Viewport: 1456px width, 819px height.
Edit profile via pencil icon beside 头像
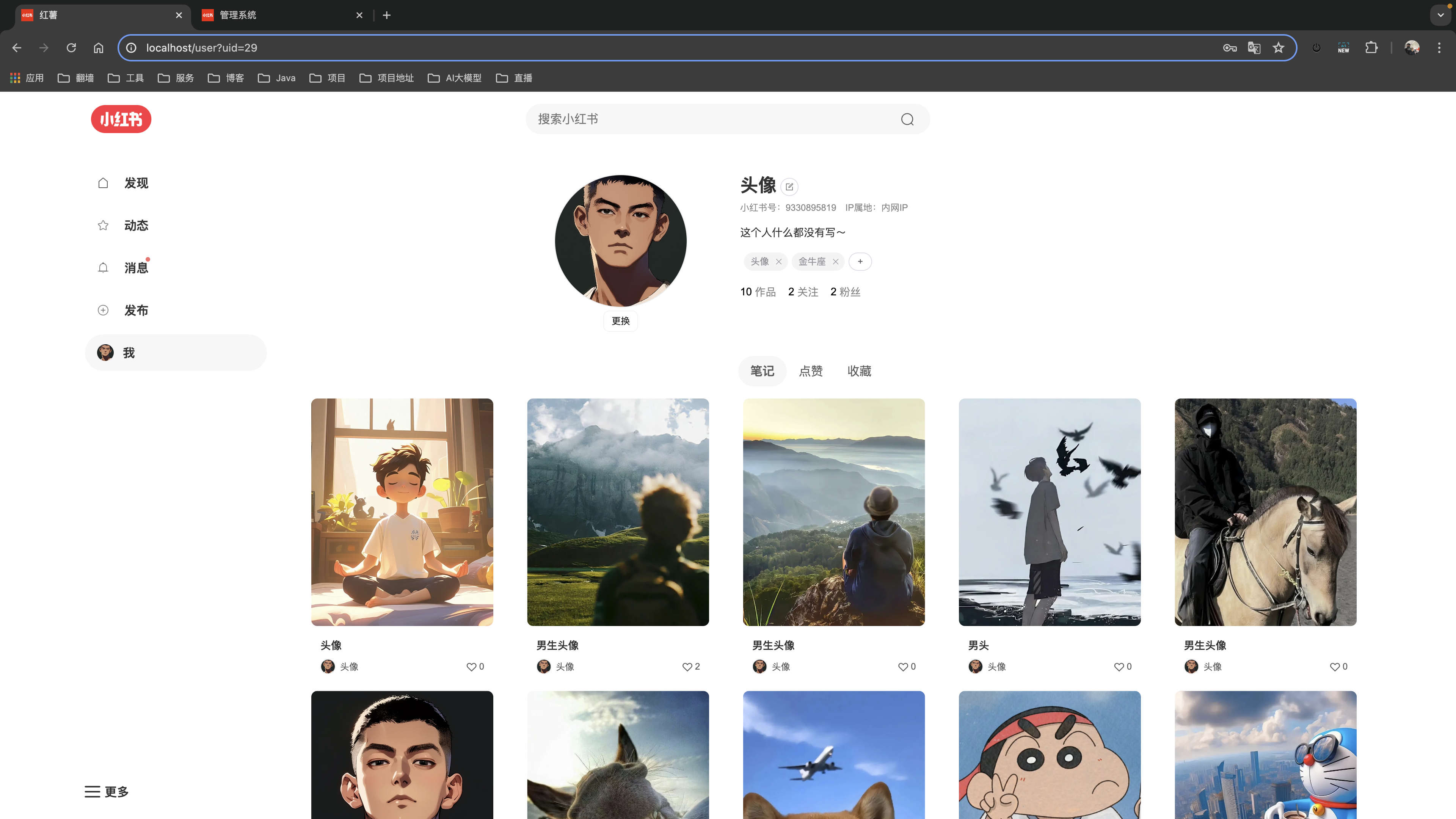[x=789, y=187]
